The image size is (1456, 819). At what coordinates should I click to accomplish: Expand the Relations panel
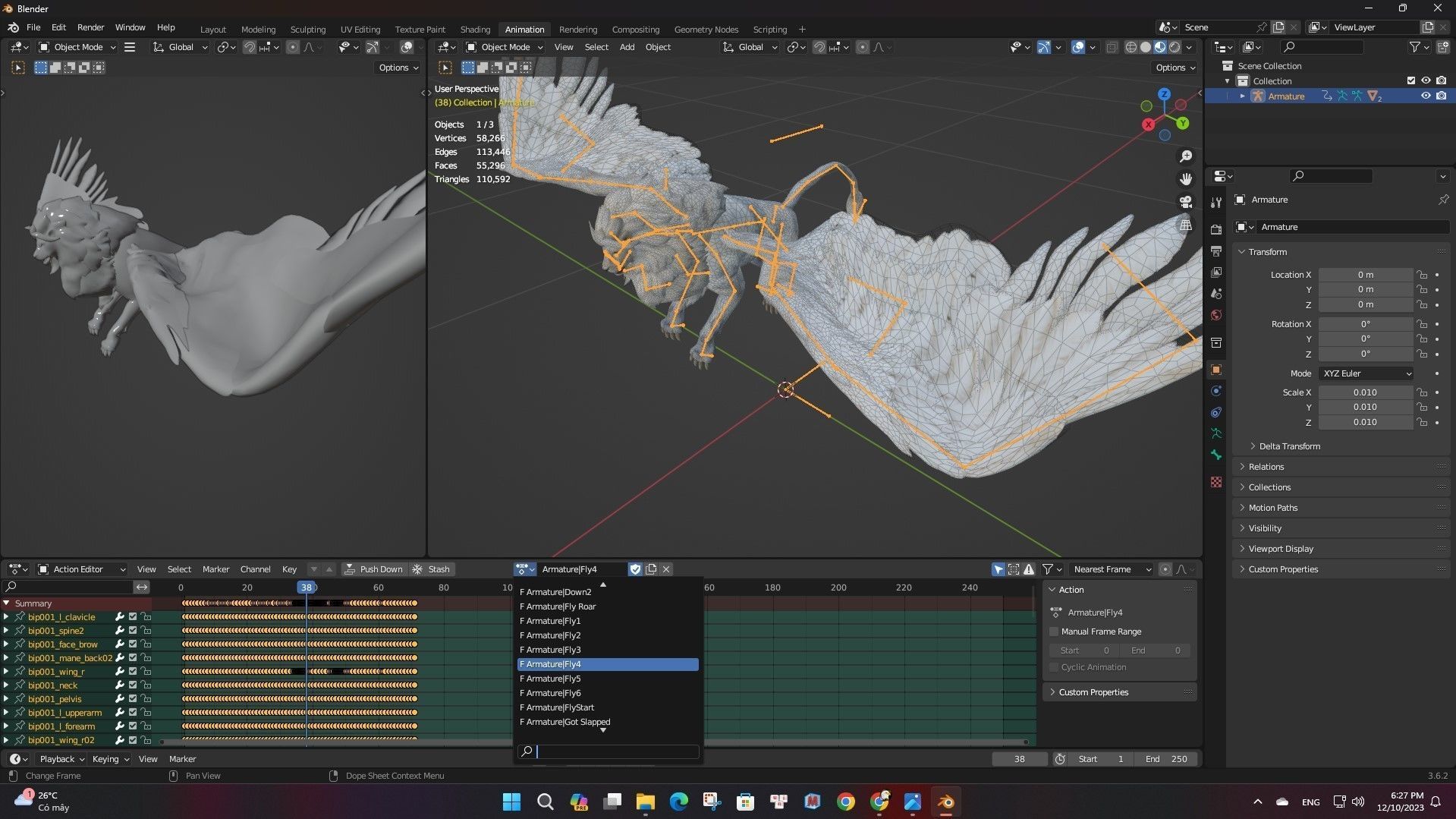click(x=1341, y=467)
